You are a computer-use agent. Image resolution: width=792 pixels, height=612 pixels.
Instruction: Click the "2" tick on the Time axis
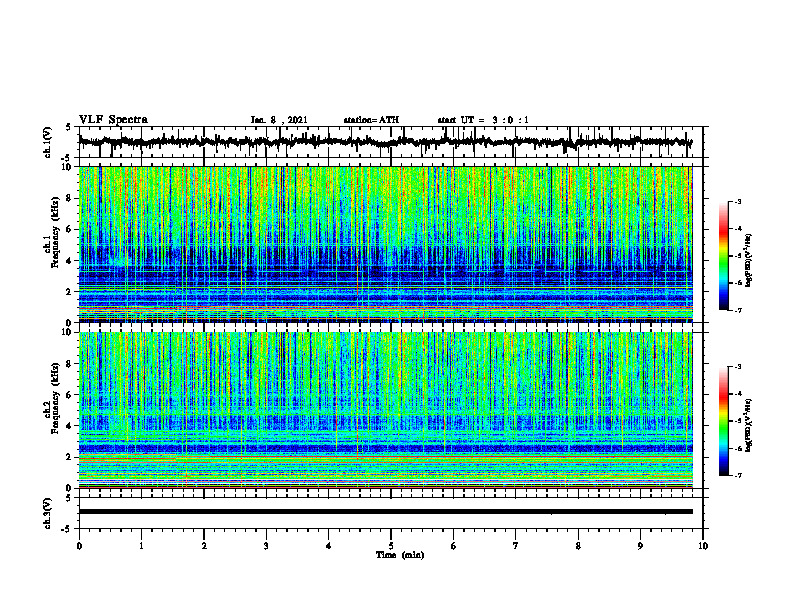click(x=204, y=546)
